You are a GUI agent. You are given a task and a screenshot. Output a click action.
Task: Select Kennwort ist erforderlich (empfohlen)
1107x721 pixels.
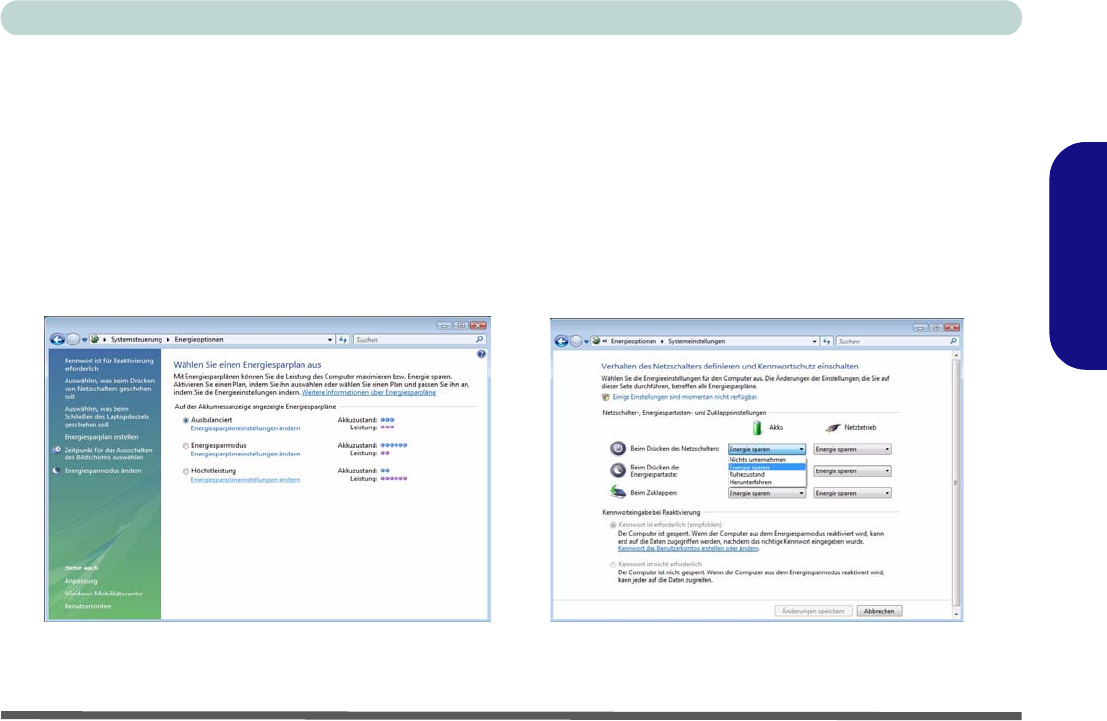click(613, 525)
